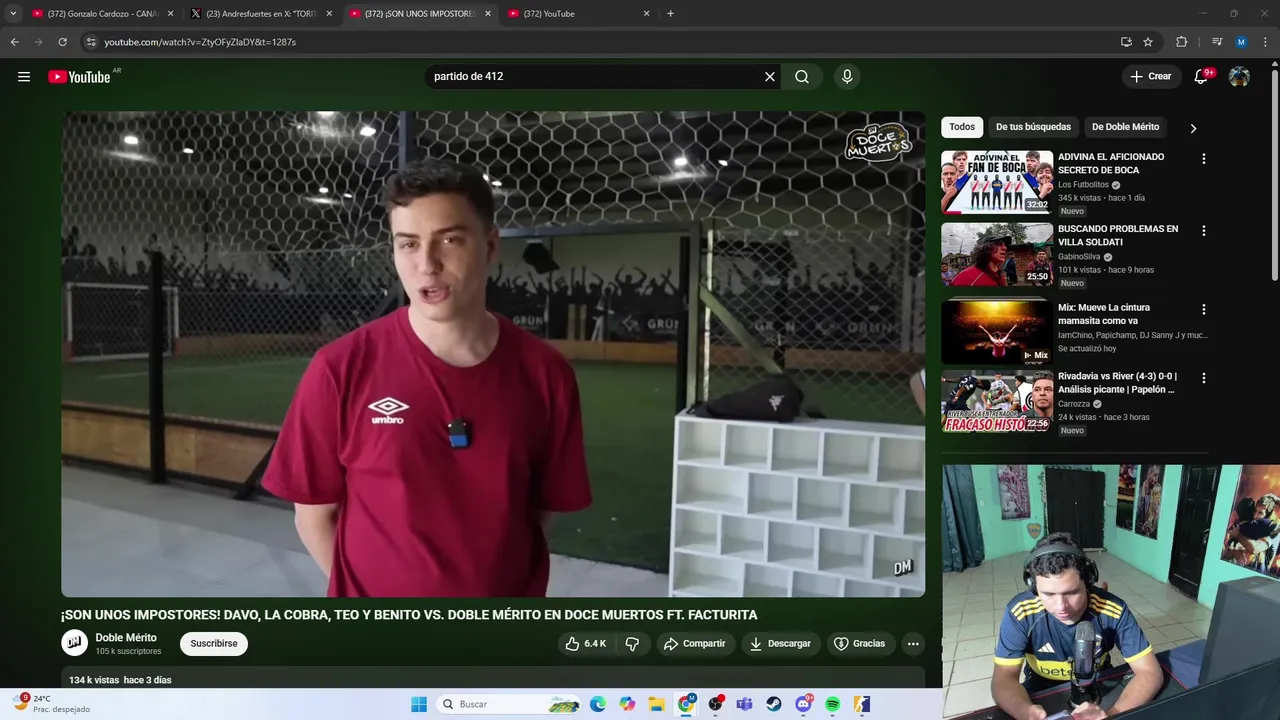The height and width of the screenshot is (720, 1280).
Task: Click the URL address bar
Action: [x=600, y=42]
